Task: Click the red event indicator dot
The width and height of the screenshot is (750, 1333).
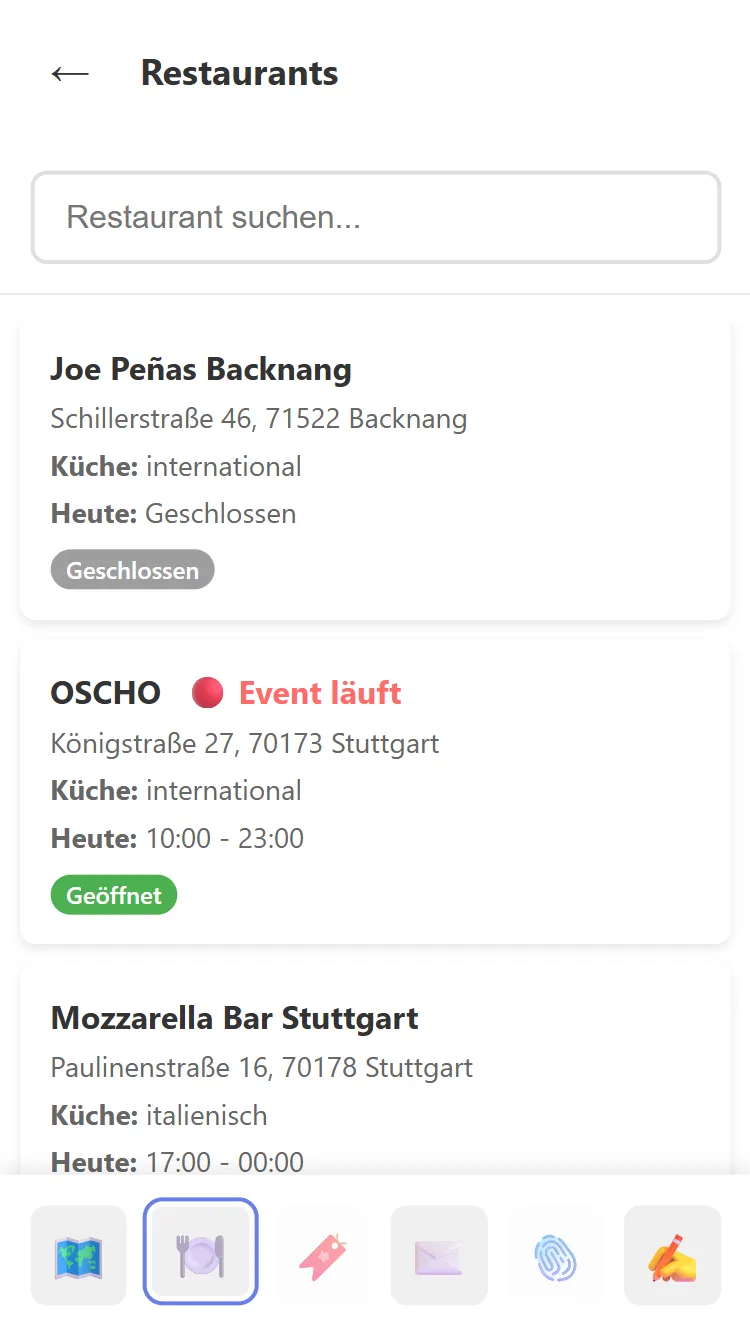Action: coord(207,692)
